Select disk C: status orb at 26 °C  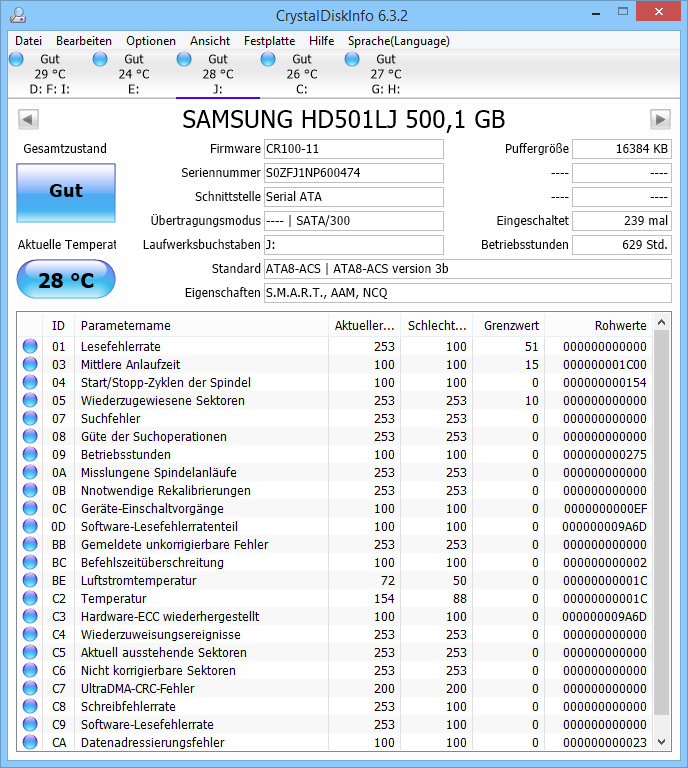click(x=268, y=59)
